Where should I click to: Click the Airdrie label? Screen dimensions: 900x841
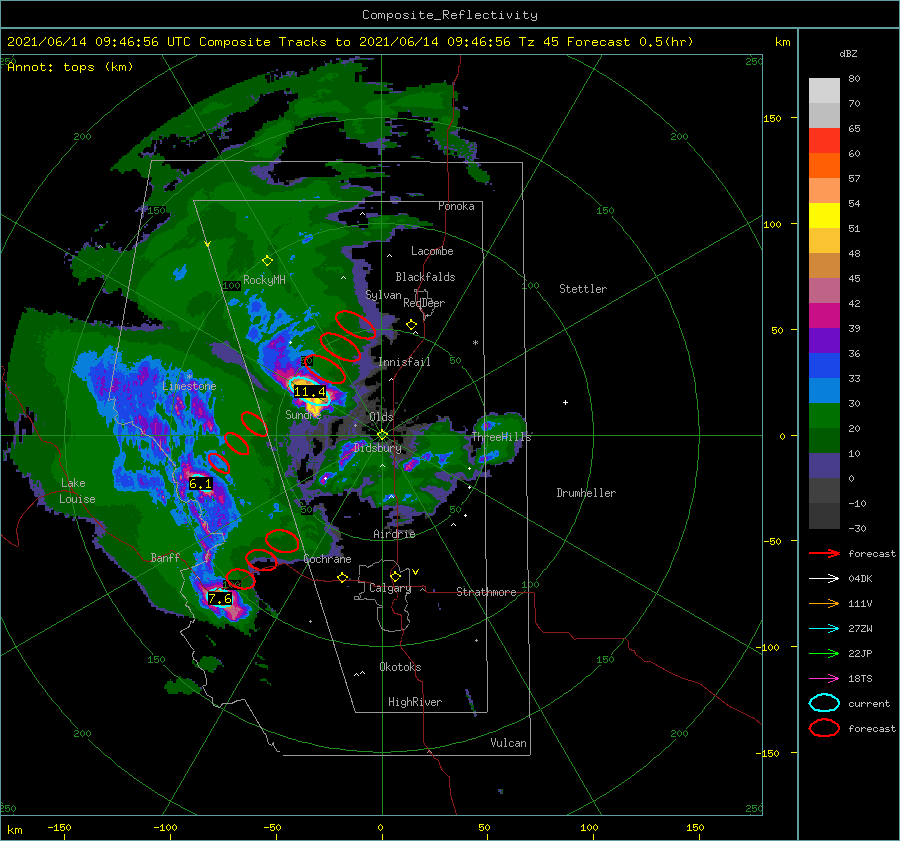pyautogui.click(x=394, y=534)
